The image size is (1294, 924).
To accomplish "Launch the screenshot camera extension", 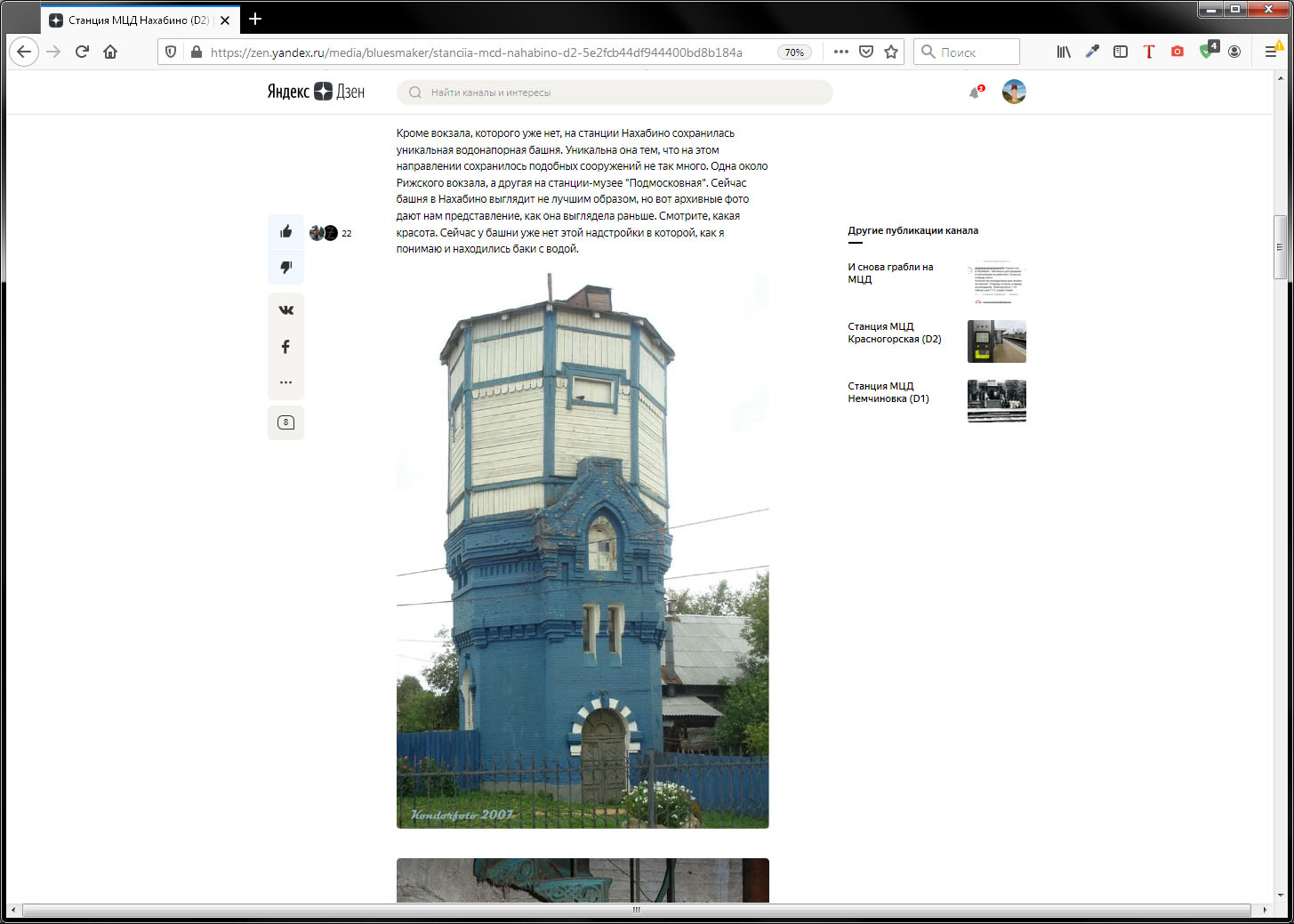I will [x=1177, y=52].
